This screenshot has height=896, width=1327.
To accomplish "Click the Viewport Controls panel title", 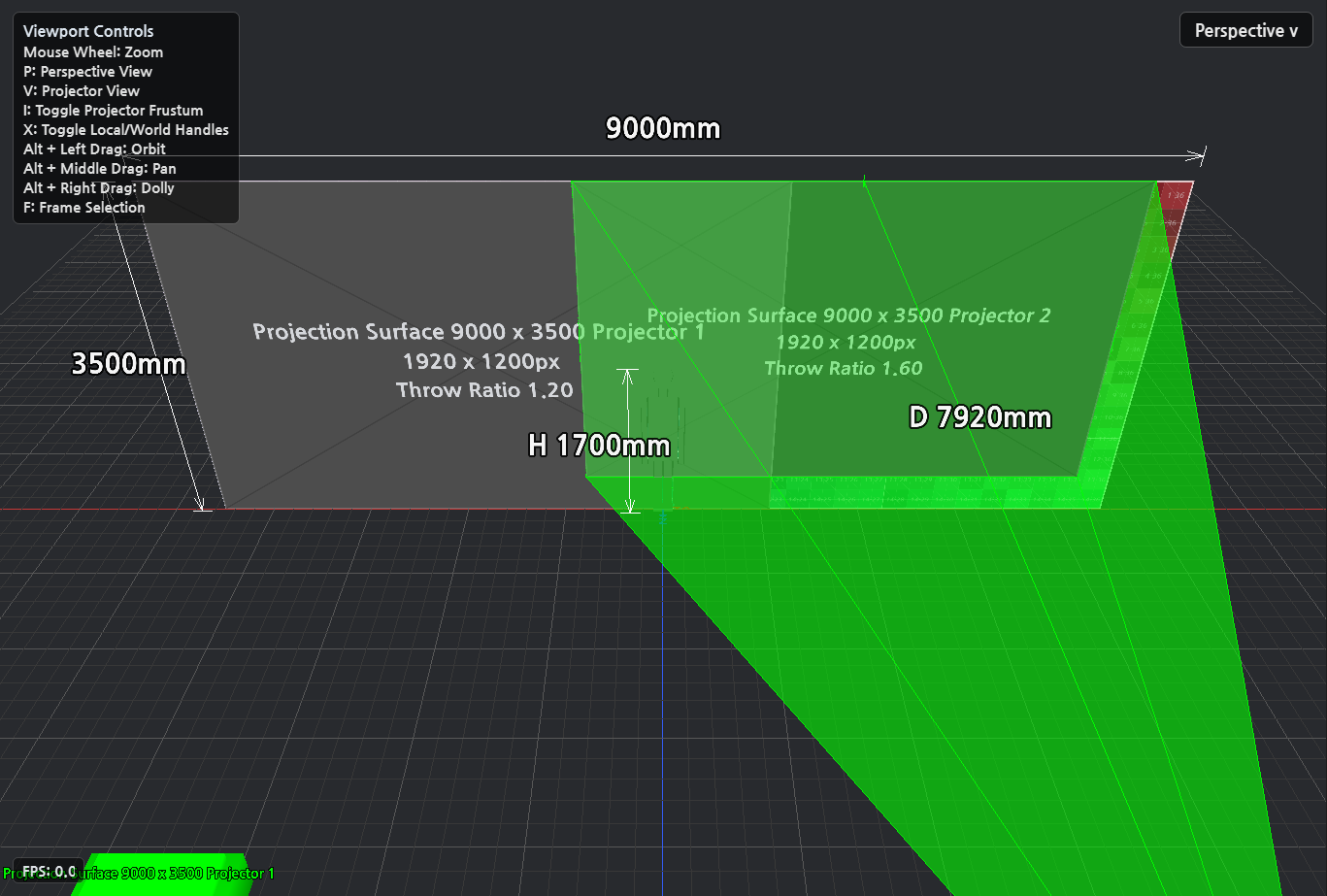I will 88,31.
